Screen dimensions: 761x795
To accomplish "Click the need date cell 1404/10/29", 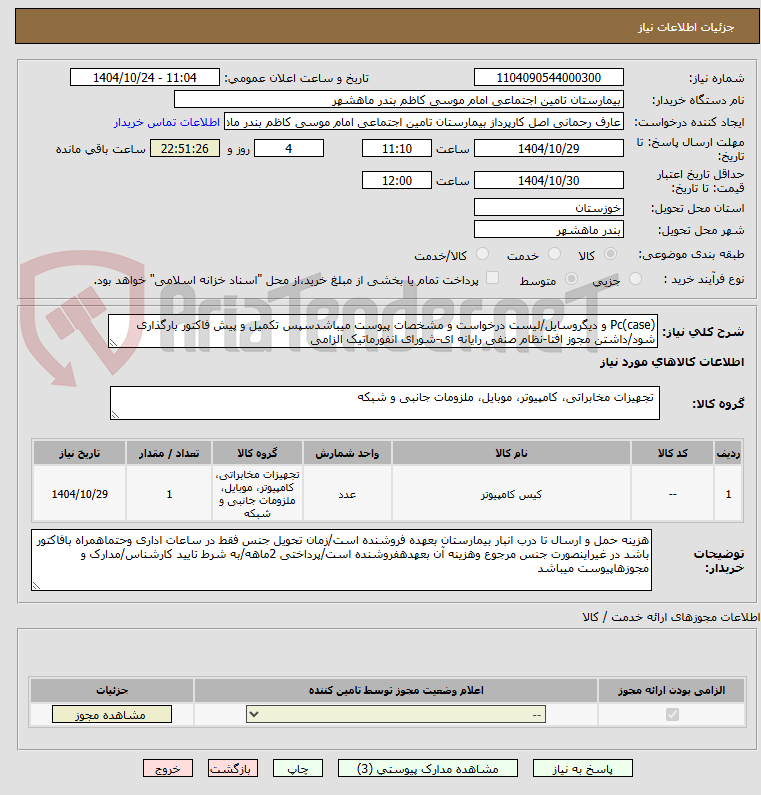I will click(x=80, y=494).
